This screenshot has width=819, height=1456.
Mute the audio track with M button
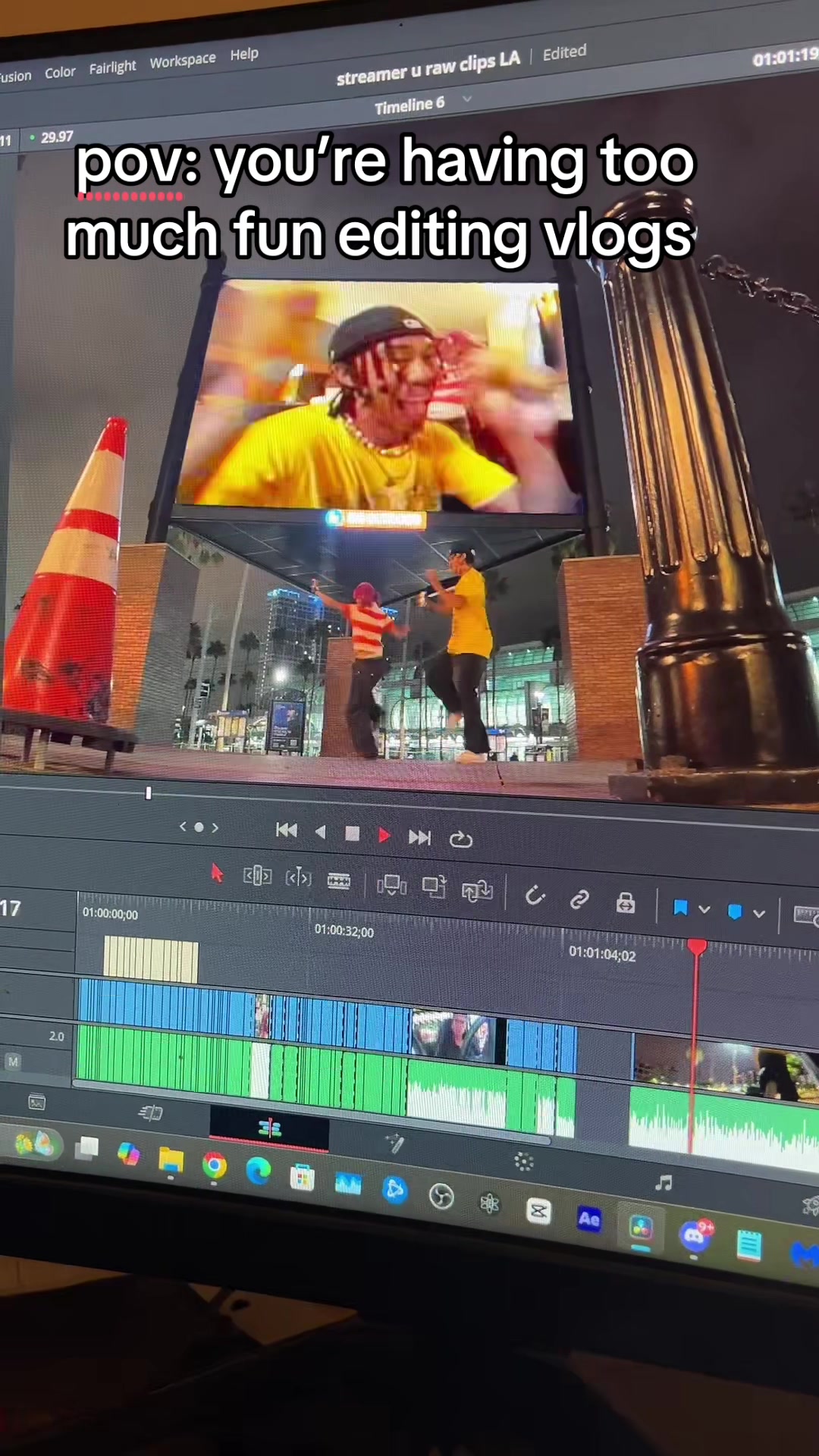click(x=13, y=1062)
